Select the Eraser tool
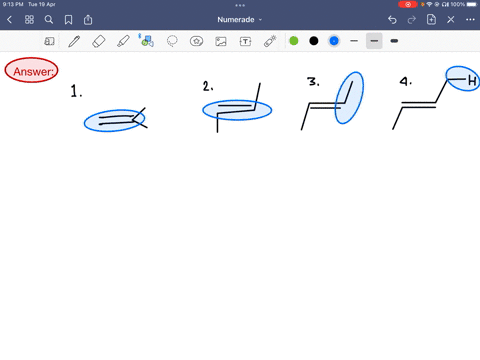 point(99,41)
